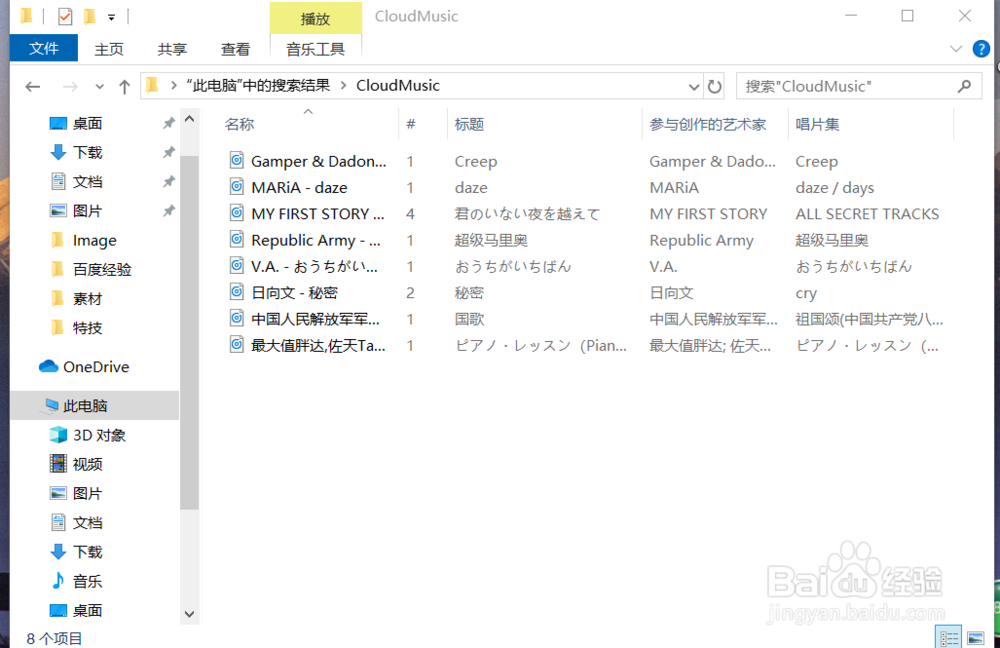Screen dimensions: 1000x648
Task: Open Quick Access Toolbar customize dropdown
Action: pyautogui.click(x=111, y=17)
